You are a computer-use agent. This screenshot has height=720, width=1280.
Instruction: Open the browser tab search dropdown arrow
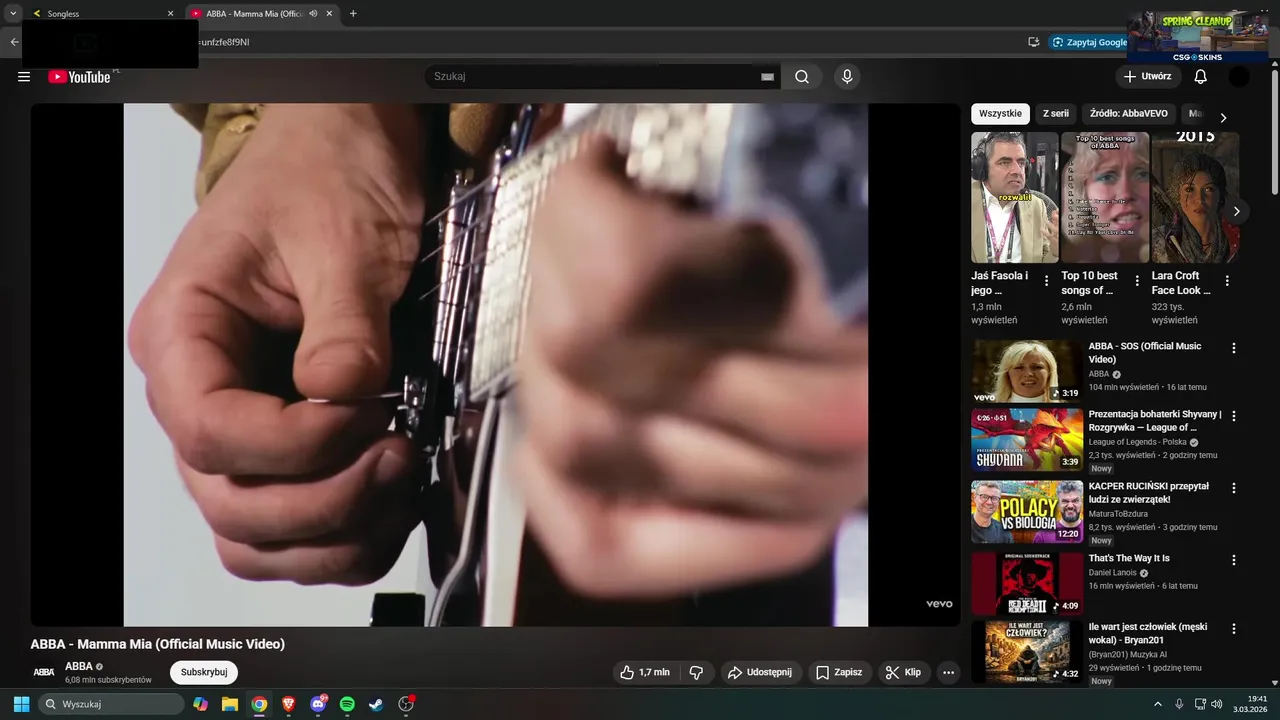pyautogui.click(x=13, y=13)
